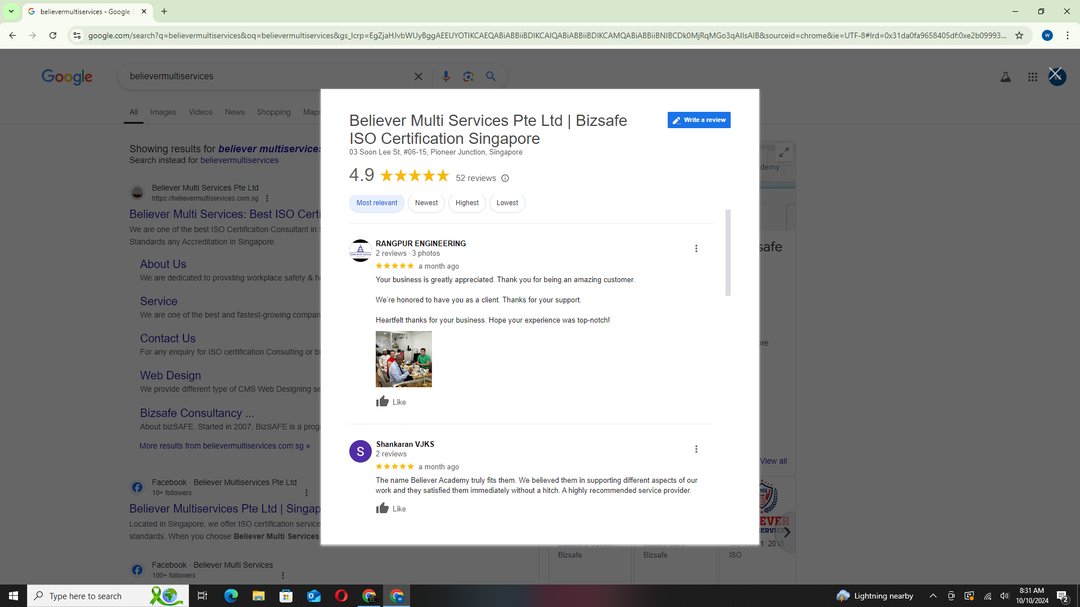1080x607 pixels.
Task: Open Microsoft Edge from the taskbar
Action: coord(231,596)
